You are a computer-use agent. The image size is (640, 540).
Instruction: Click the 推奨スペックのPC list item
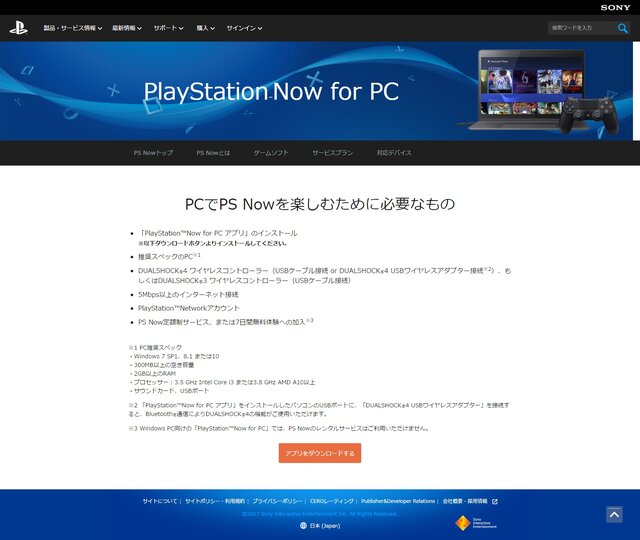tap(169, 256)
